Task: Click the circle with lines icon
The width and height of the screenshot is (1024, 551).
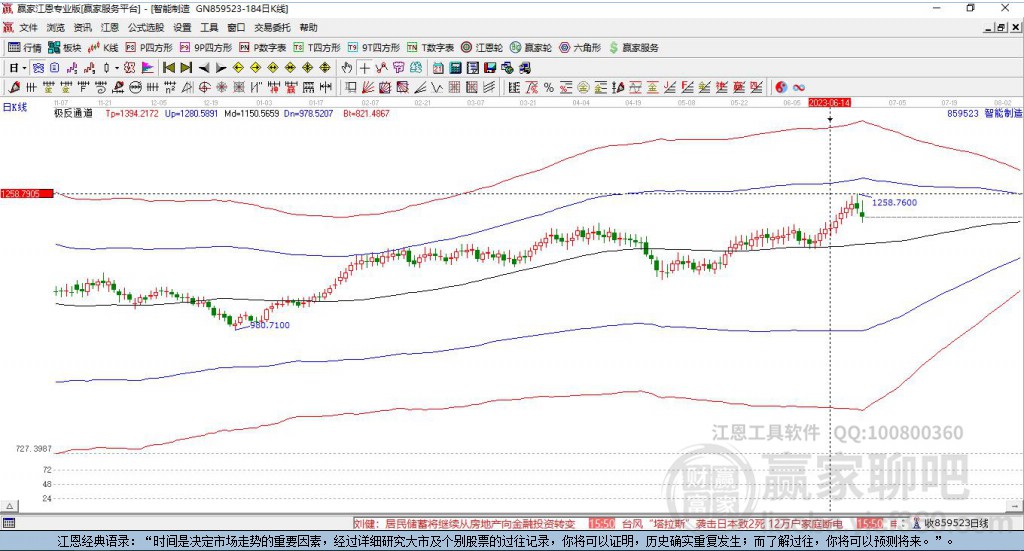Action: [135, 87]
